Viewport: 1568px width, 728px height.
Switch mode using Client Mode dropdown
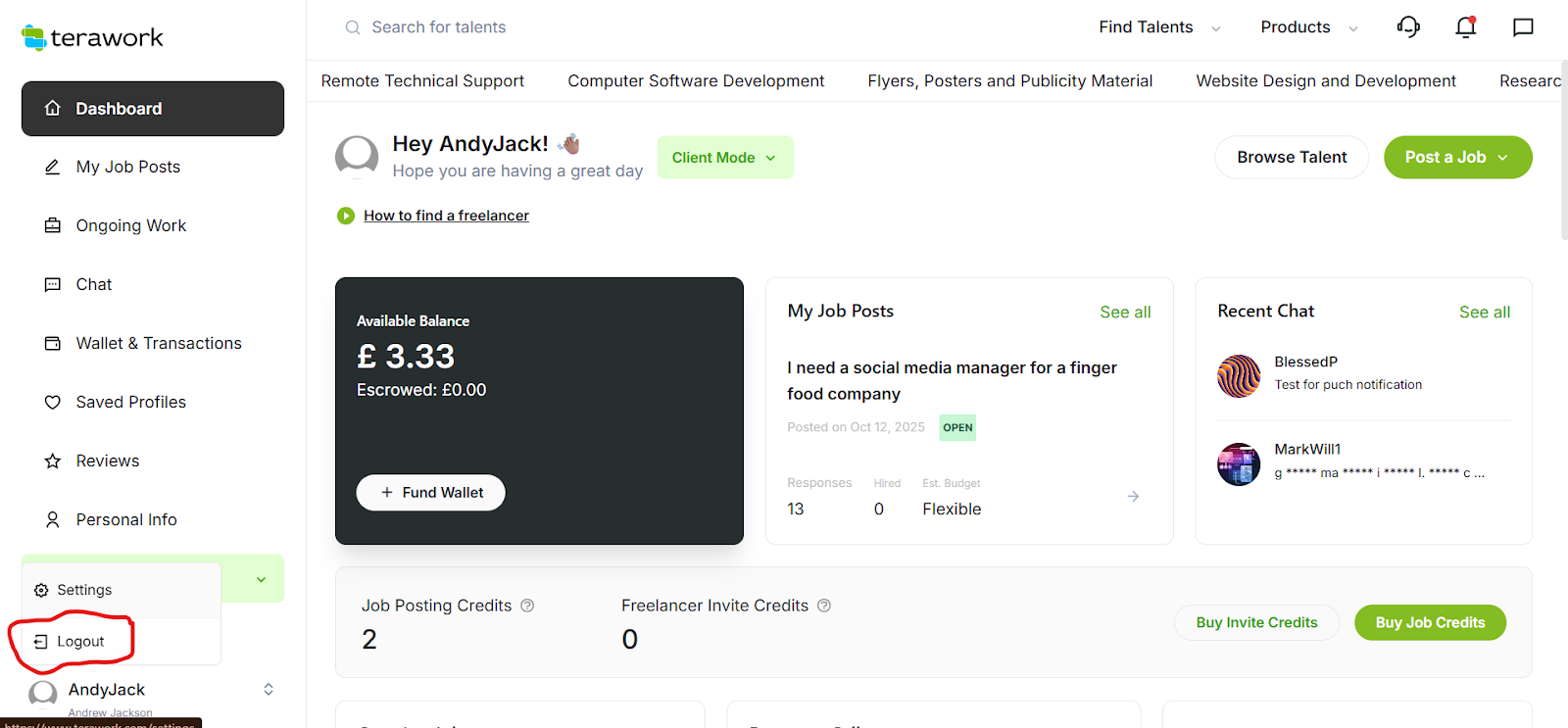coord(724,158)
